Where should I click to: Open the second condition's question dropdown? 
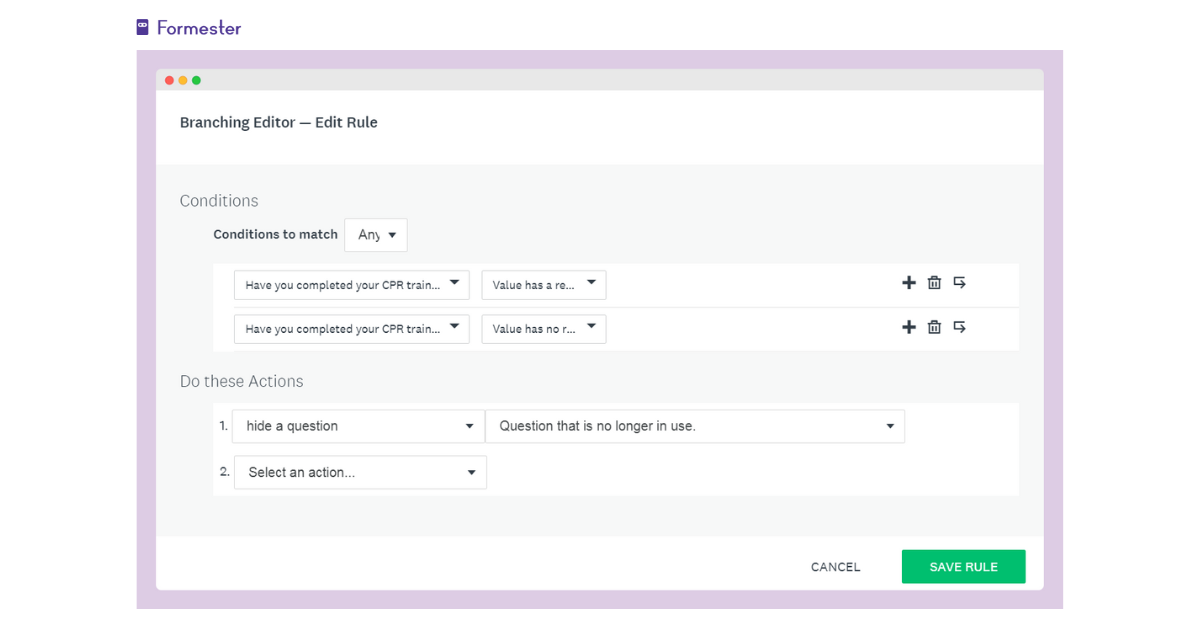[351, 328]
